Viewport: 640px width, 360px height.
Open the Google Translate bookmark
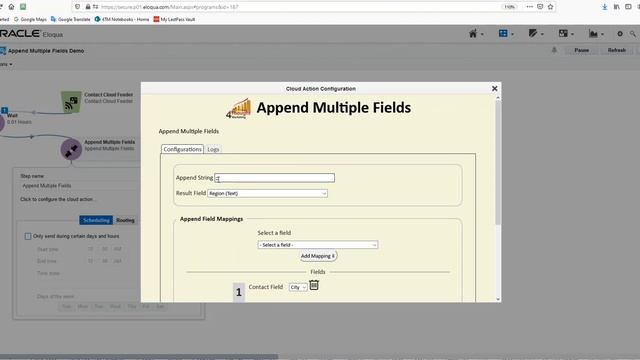(71, 19)
